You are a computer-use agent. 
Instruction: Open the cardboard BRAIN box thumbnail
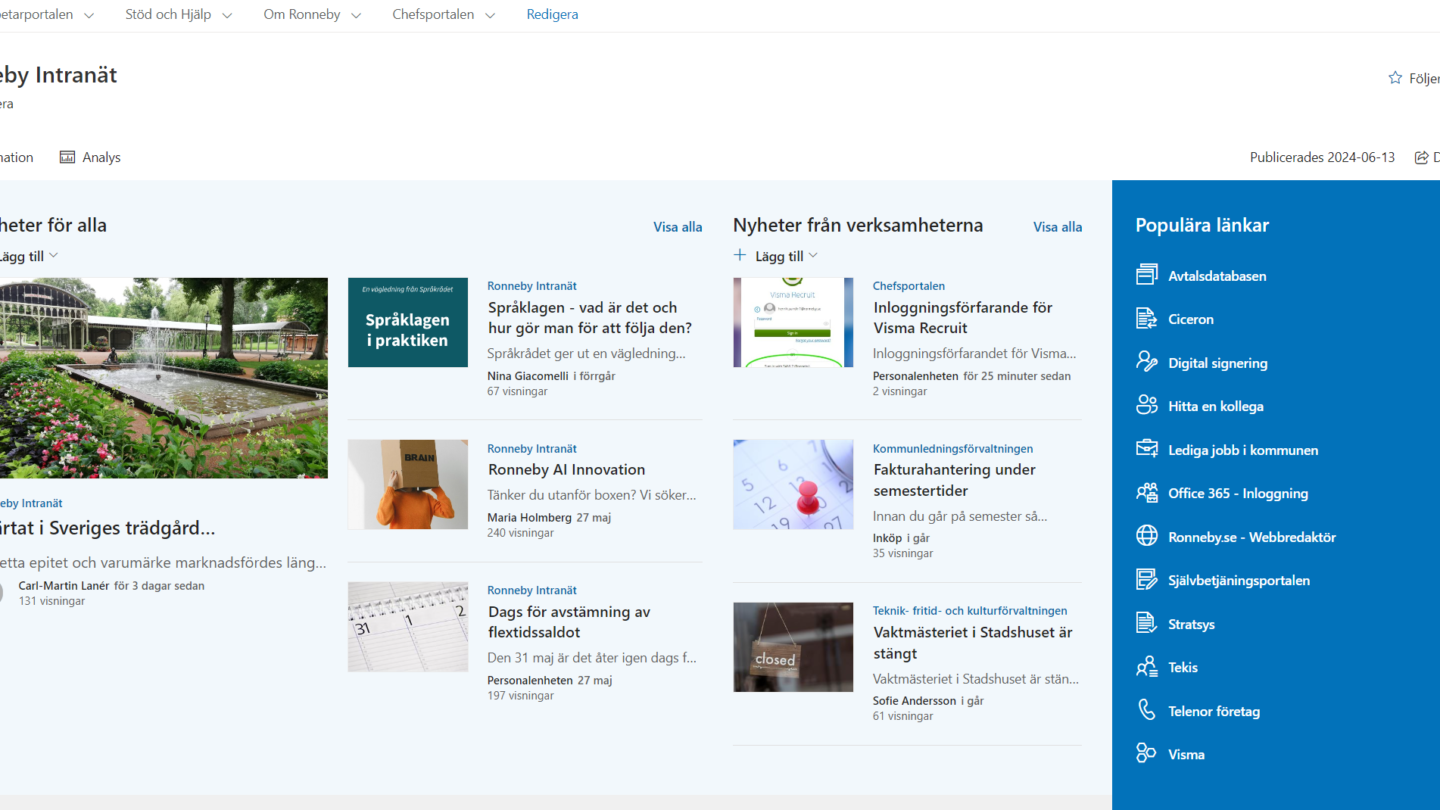pos(408,484)
